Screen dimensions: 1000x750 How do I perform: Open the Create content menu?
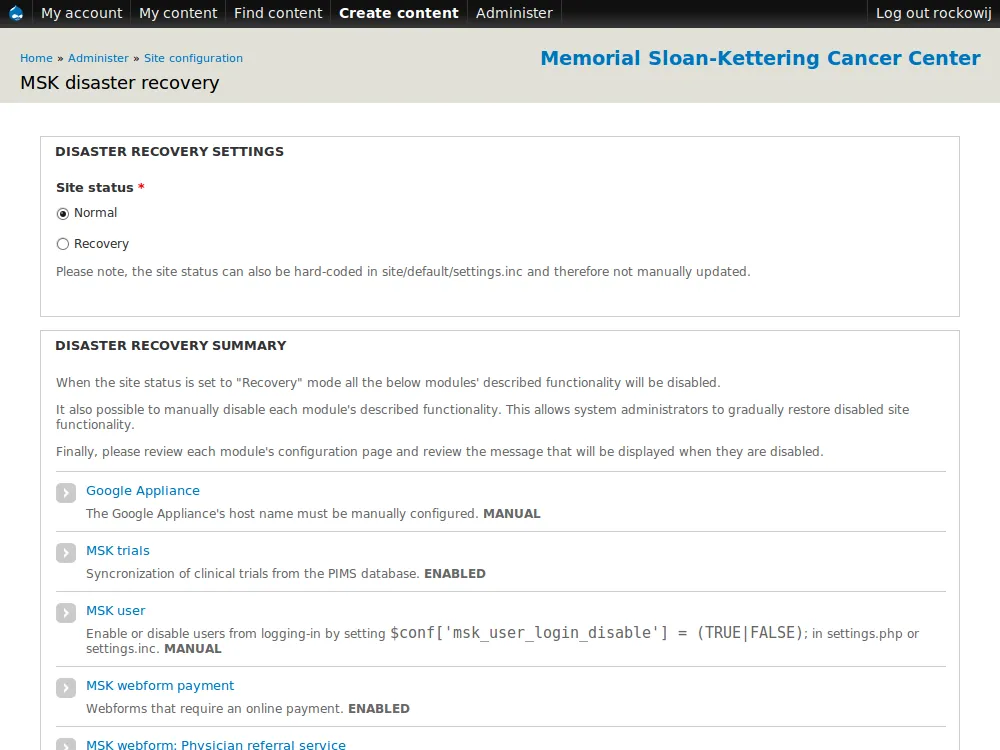[399, 13]
